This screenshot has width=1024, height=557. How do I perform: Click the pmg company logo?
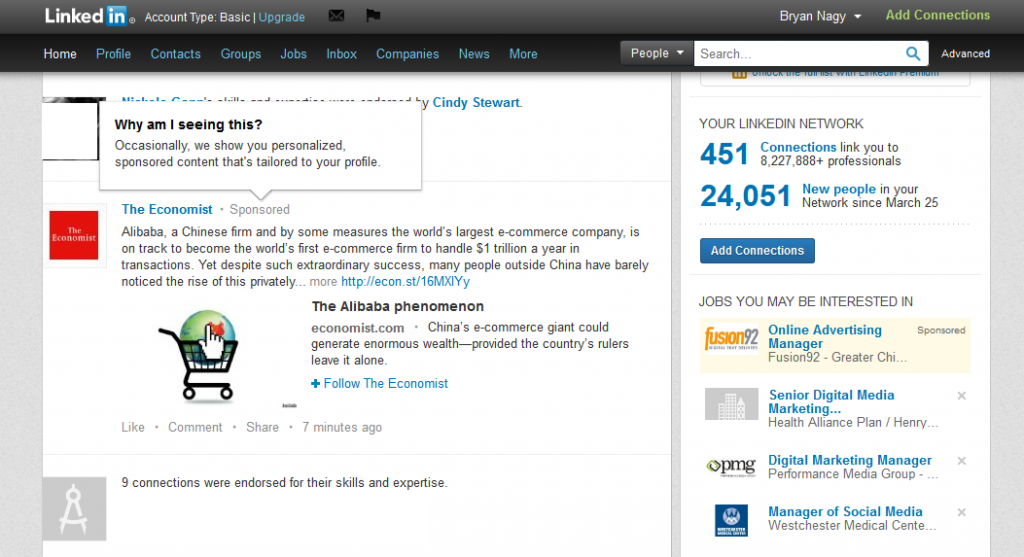pyautogui.click(x=731, y=467)
